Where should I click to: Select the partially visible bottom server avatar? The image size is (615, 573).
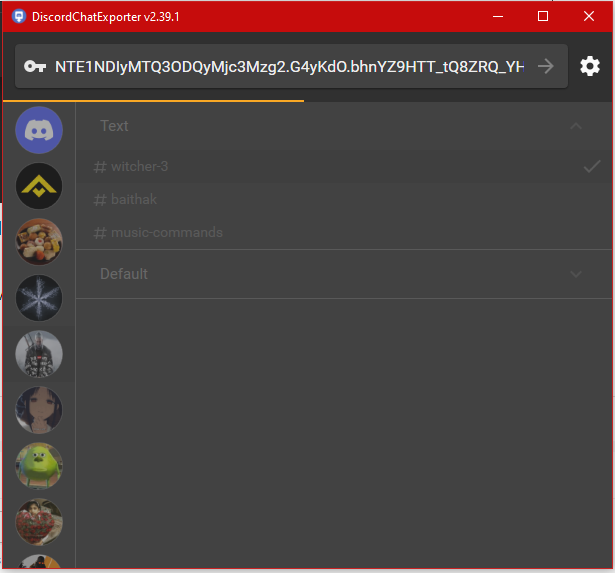pos(39,562)
